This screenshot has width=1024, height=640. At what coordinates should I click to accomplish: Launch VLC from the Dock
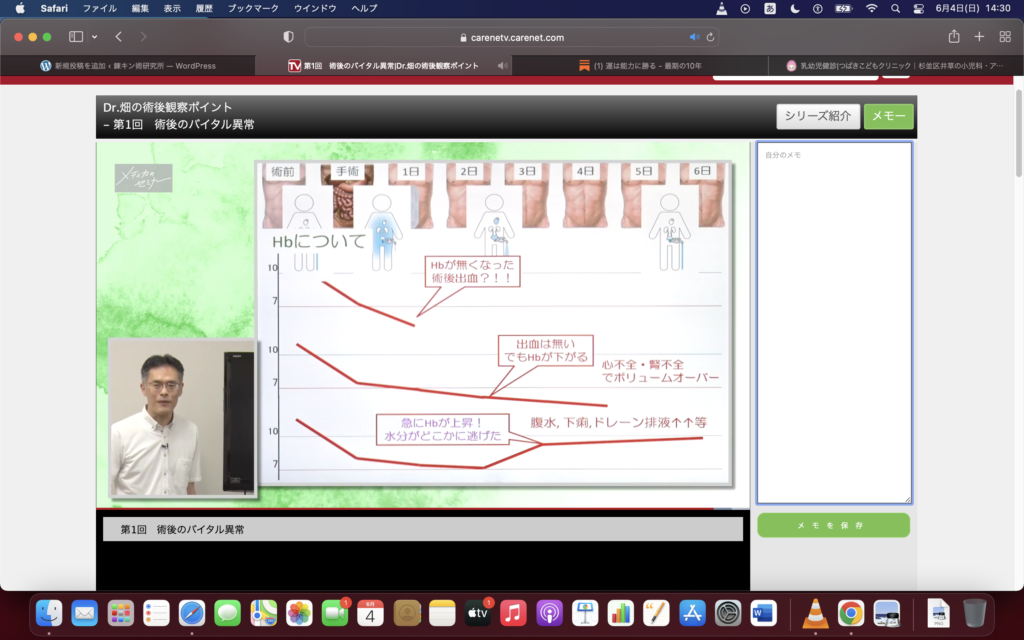click(x=815, y=612)
